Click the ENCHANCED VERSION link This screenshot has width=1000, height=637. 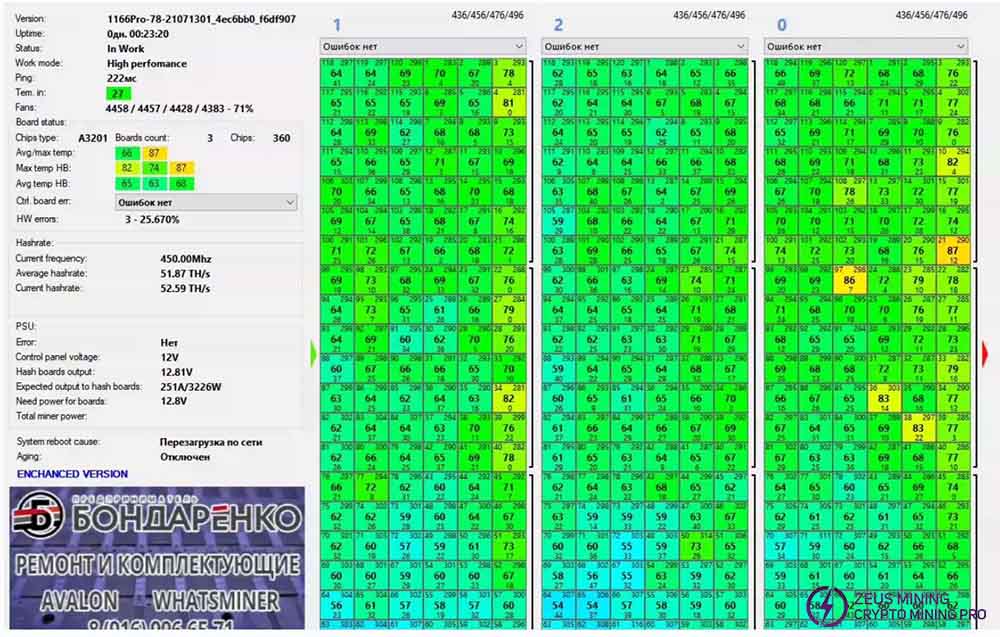click(x=72, y=474)
